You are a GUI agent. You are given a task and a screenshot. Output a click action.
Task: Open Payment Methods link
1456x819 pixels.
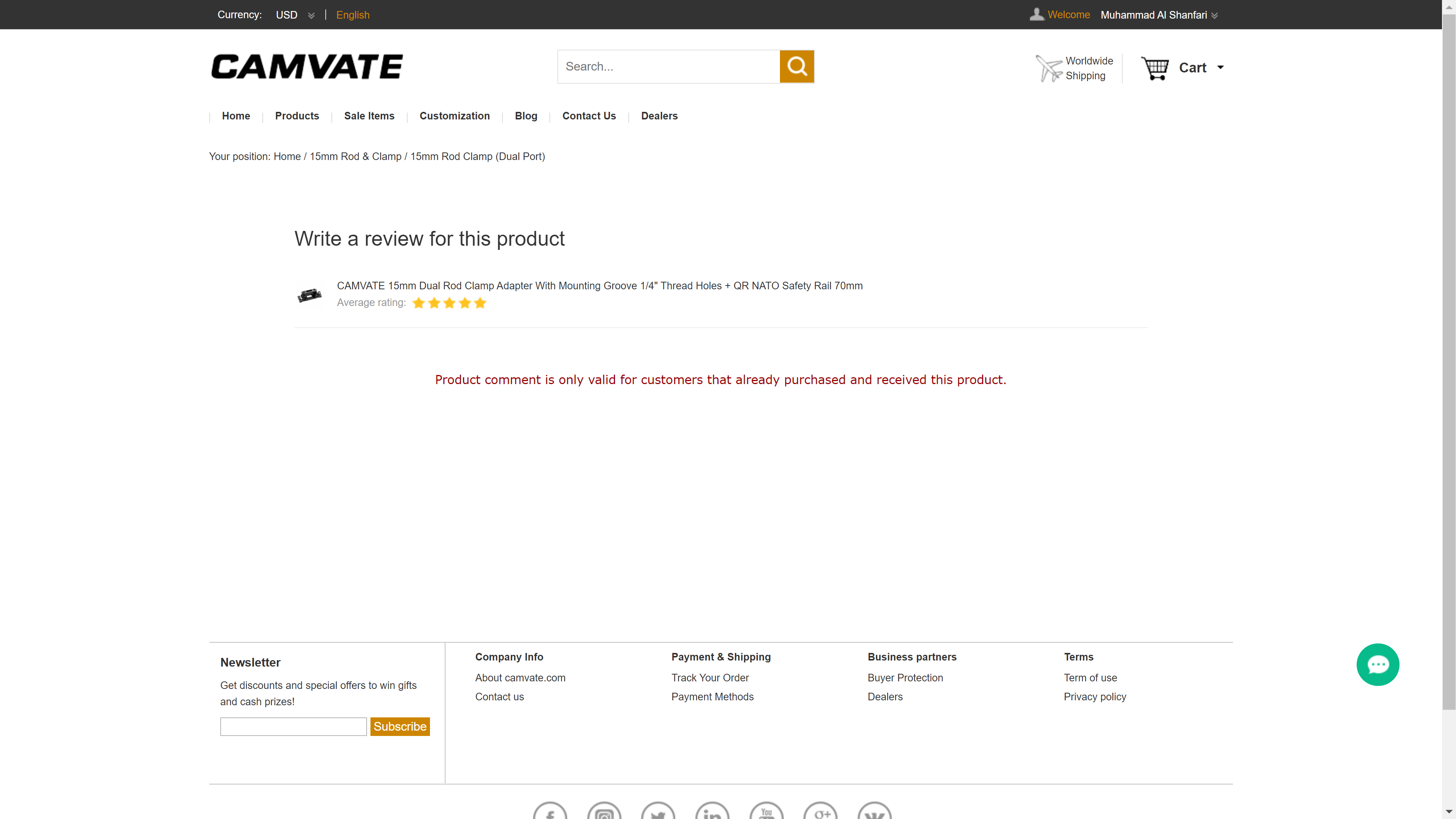pos(712,697)
